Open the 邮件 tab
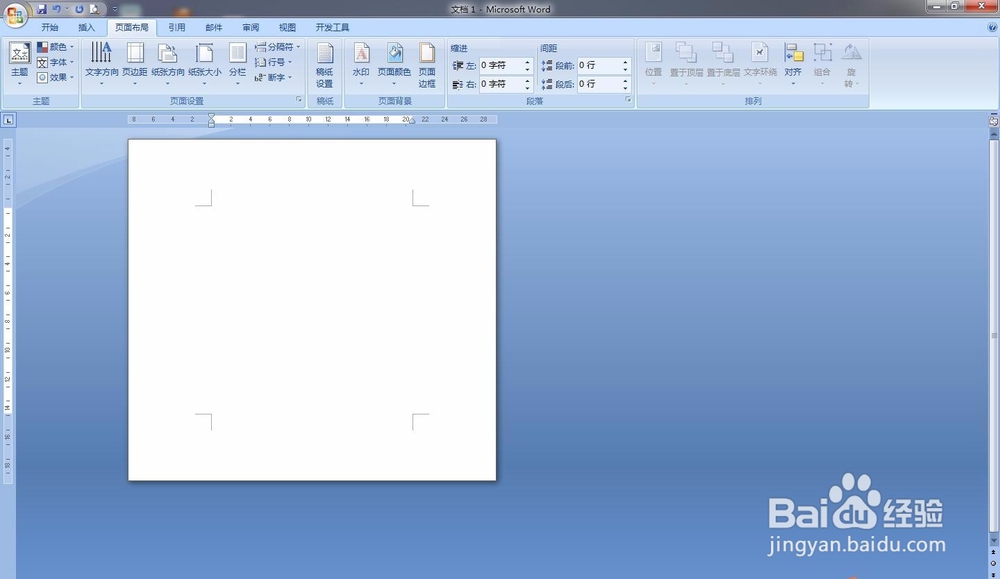The height and width of the screenshot is (579, 1000). 214,27
